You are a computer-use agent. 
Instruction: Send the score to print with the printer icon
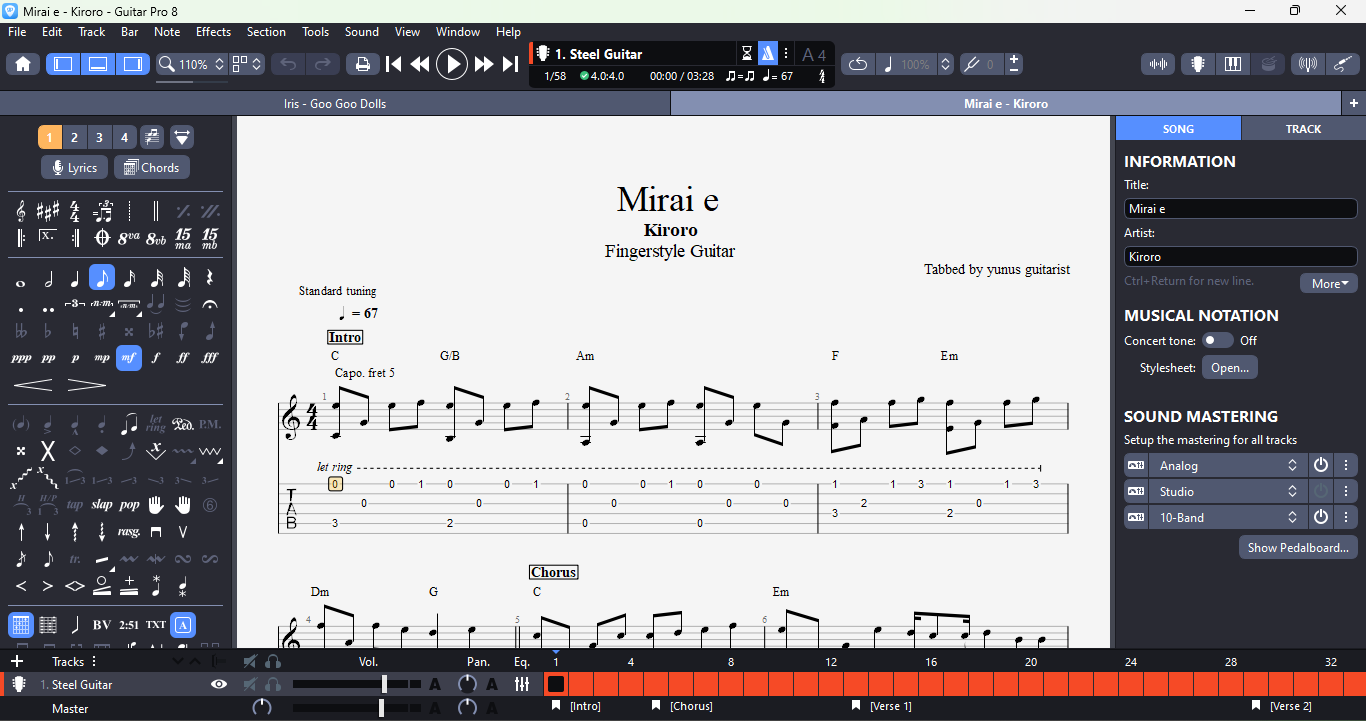(x=362, y=64)
